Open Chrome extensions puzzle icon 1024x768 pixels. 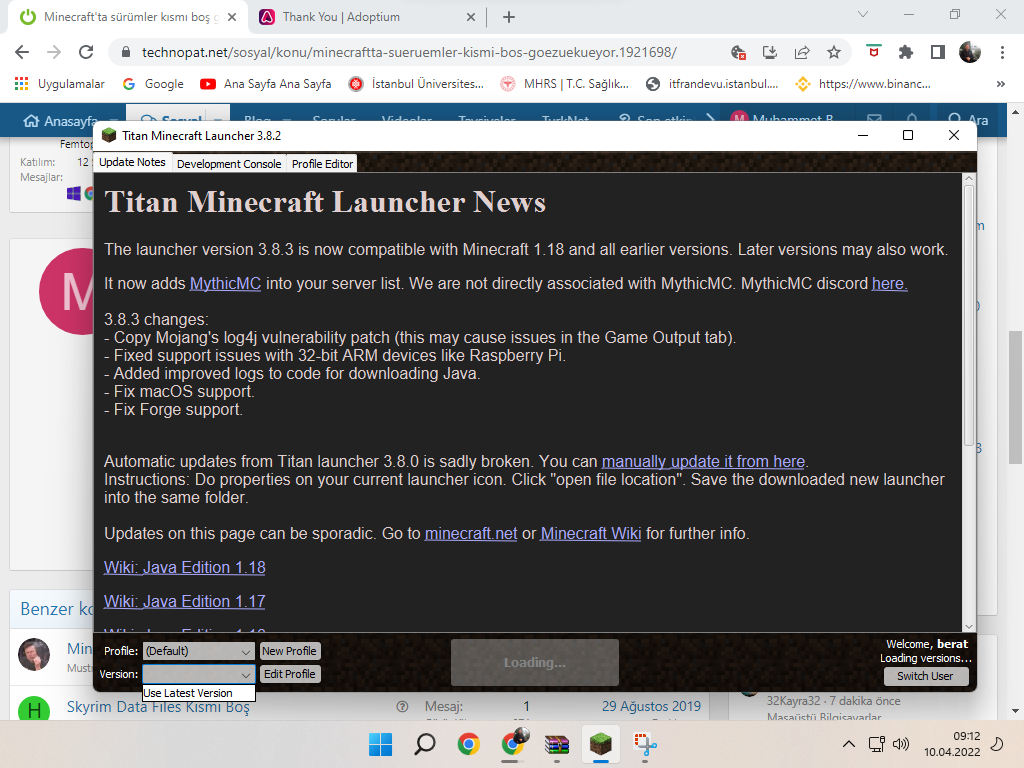click(906, 52)
